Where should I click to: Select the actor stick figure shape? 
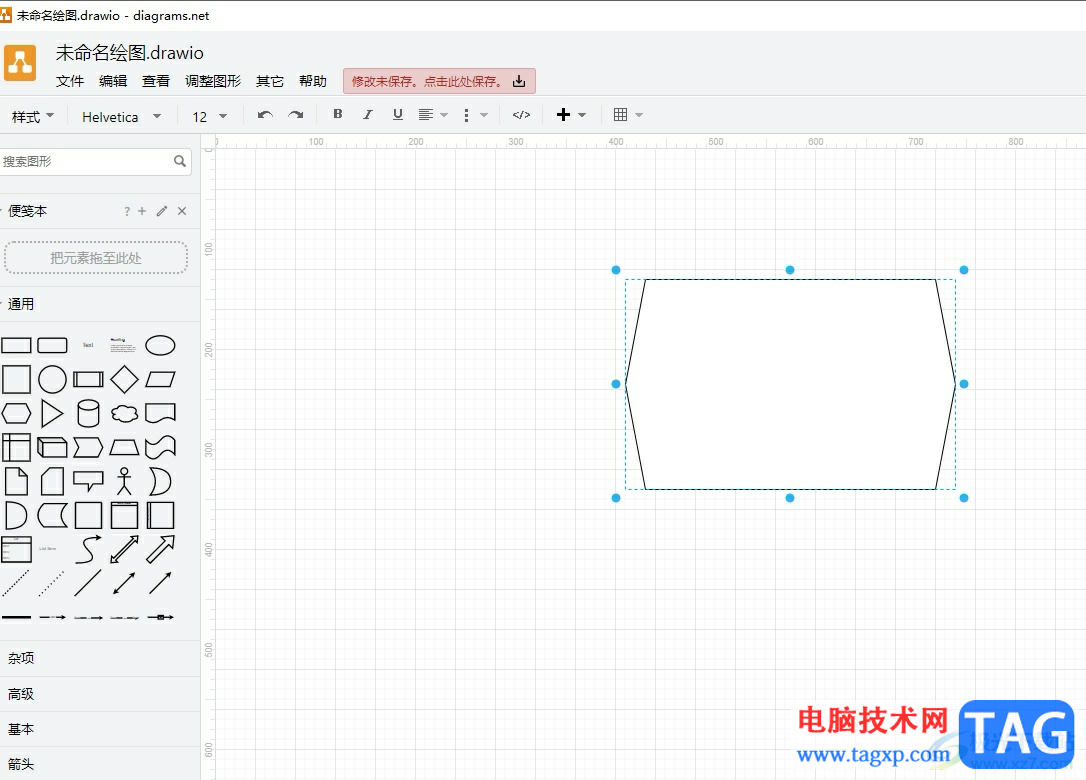124,481
